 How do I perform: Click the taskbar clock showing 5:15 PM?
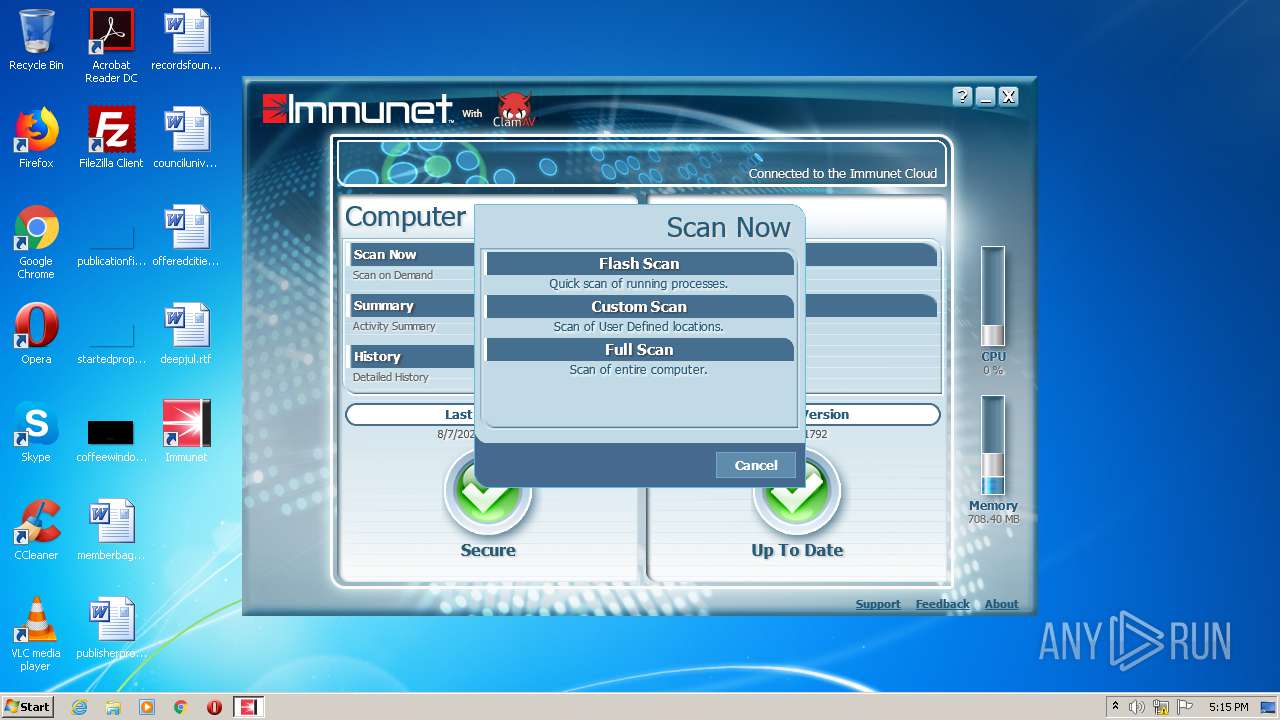(x=1228, y=707)
